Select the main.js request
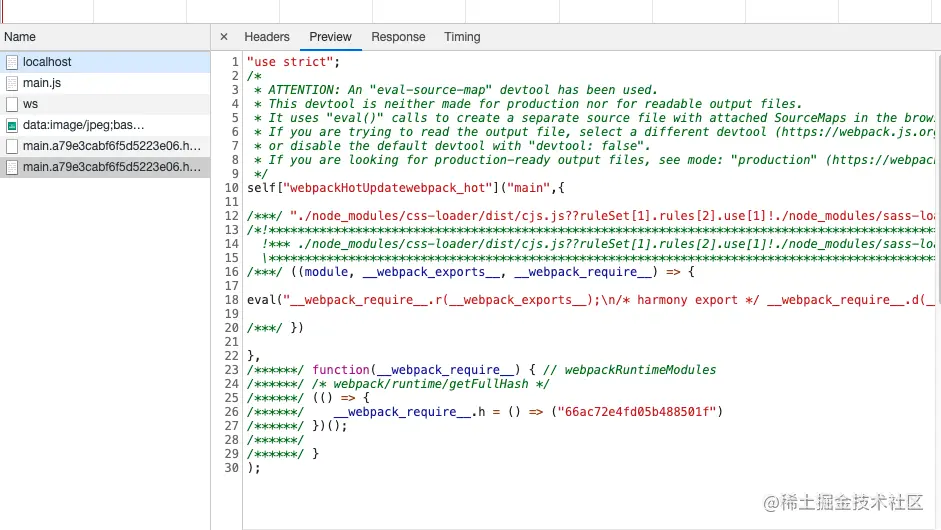 pyautogui.click(x=105, y=83)
